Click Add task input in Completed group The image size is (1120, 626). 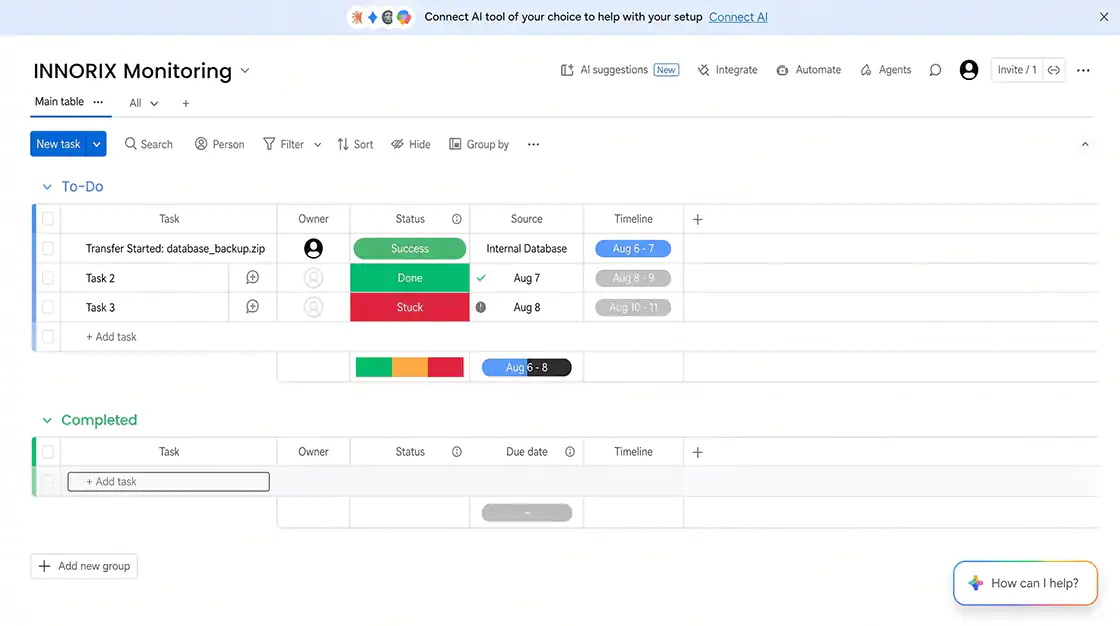pos(169,482)
